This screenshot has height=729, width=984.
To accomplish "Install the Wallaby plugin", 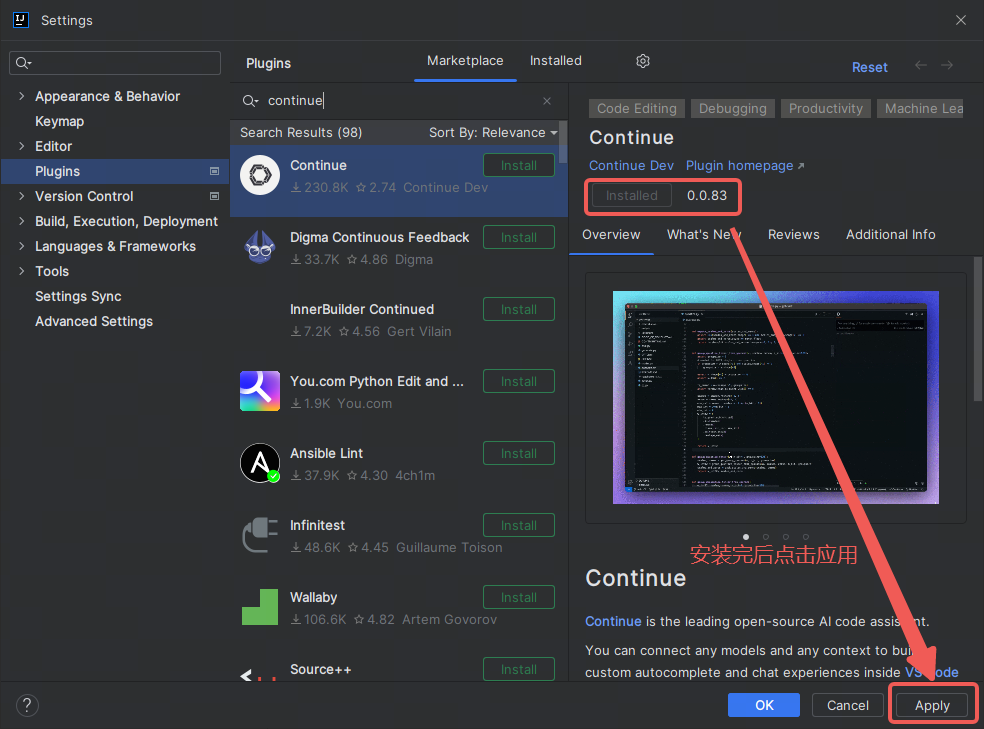I will pos(519,597).
